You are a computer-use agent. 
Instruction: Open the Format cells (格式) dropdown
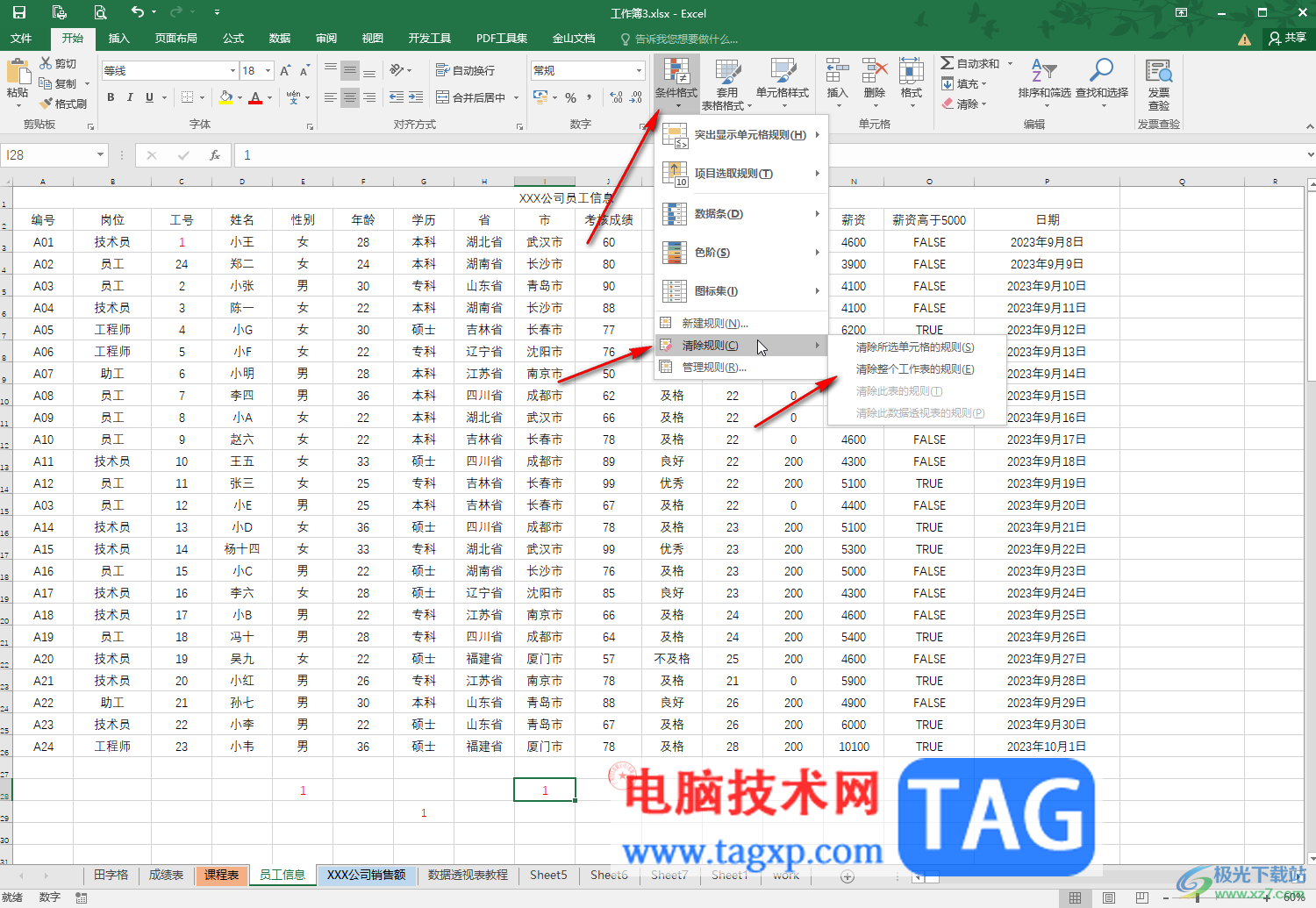pos(912,83)
